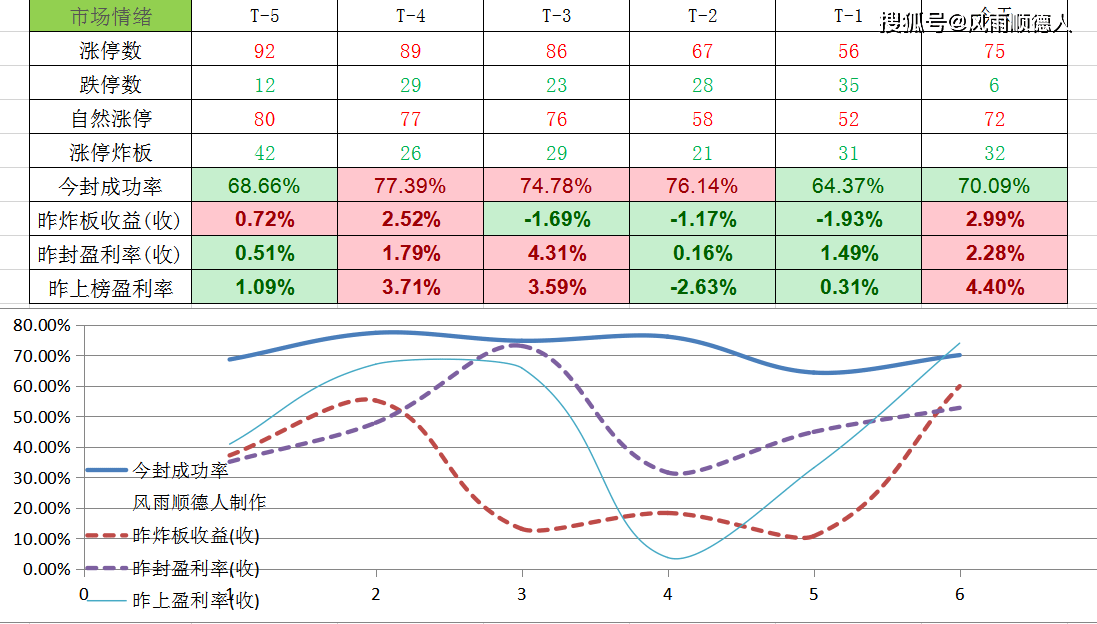Click the red dashed 昨炸板收益(收) legend marker
The width and height of the screenshot is (1097, 624).
[x=106, y=536]
